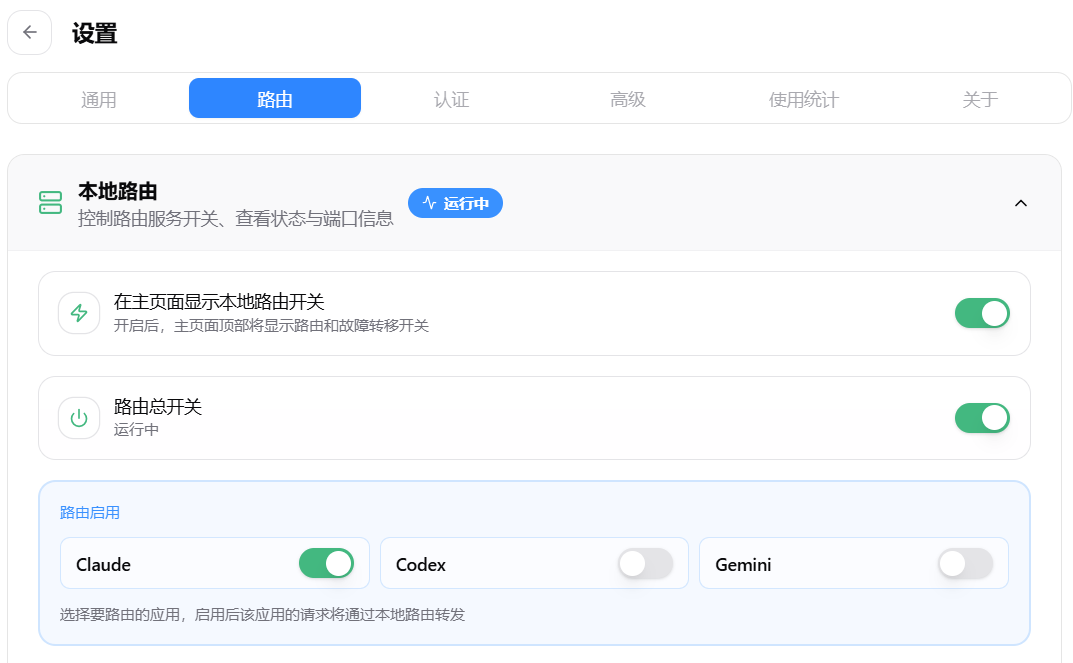
Task: Click the Claude label
Action: pyautogui.click(x=103, y=564)
